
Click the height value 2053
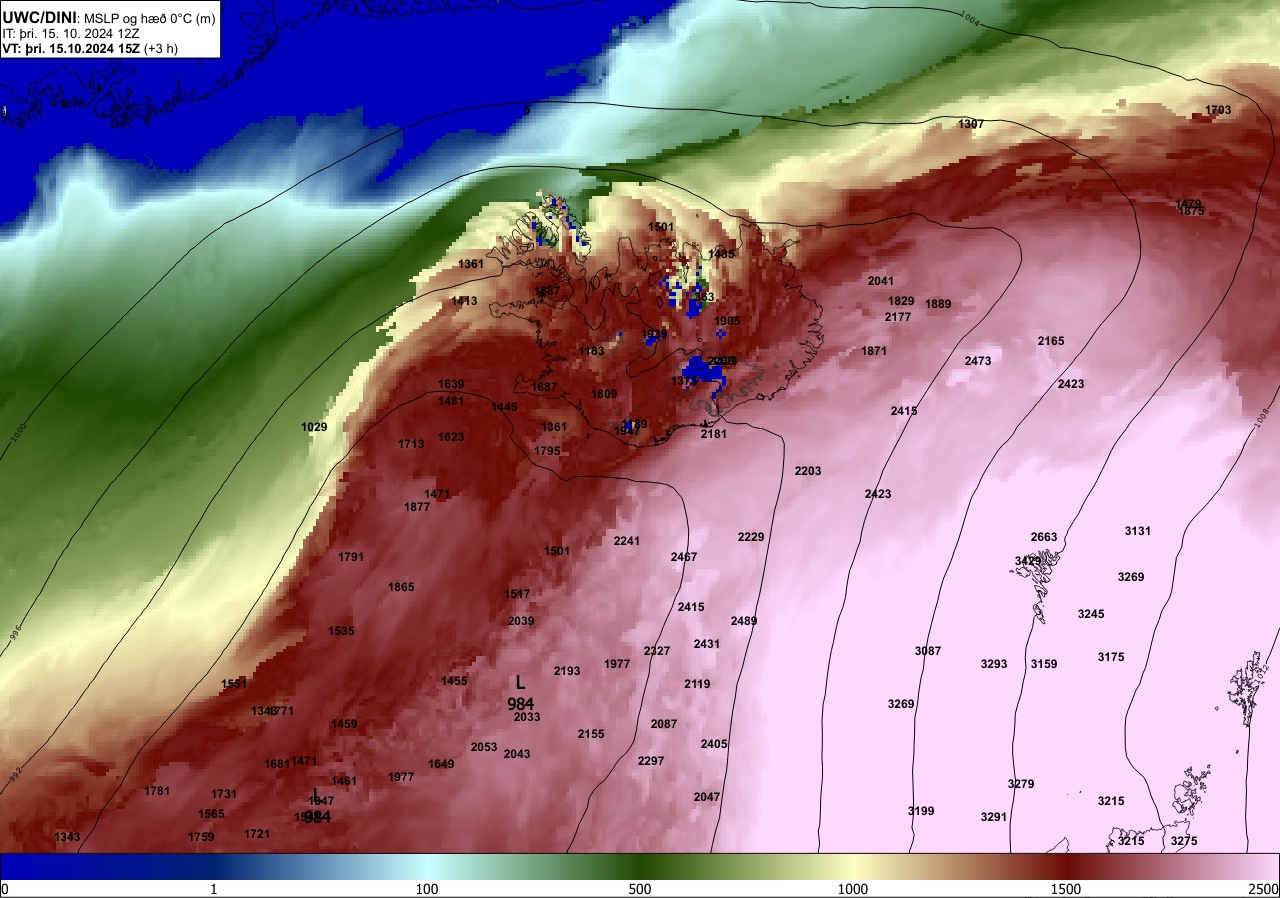(x=484, y=747)
